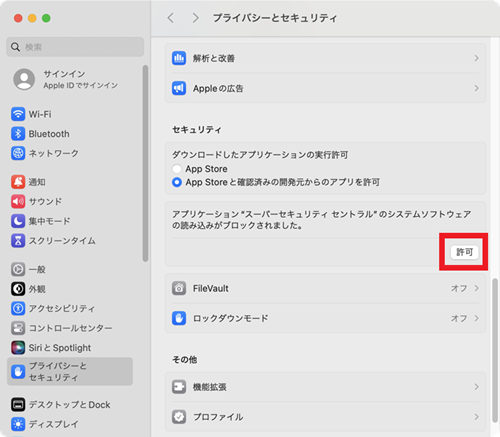Select デスクトップと Dock in the sidebar
The height and width of the screenshot is (437, 500).
(69, 405)
